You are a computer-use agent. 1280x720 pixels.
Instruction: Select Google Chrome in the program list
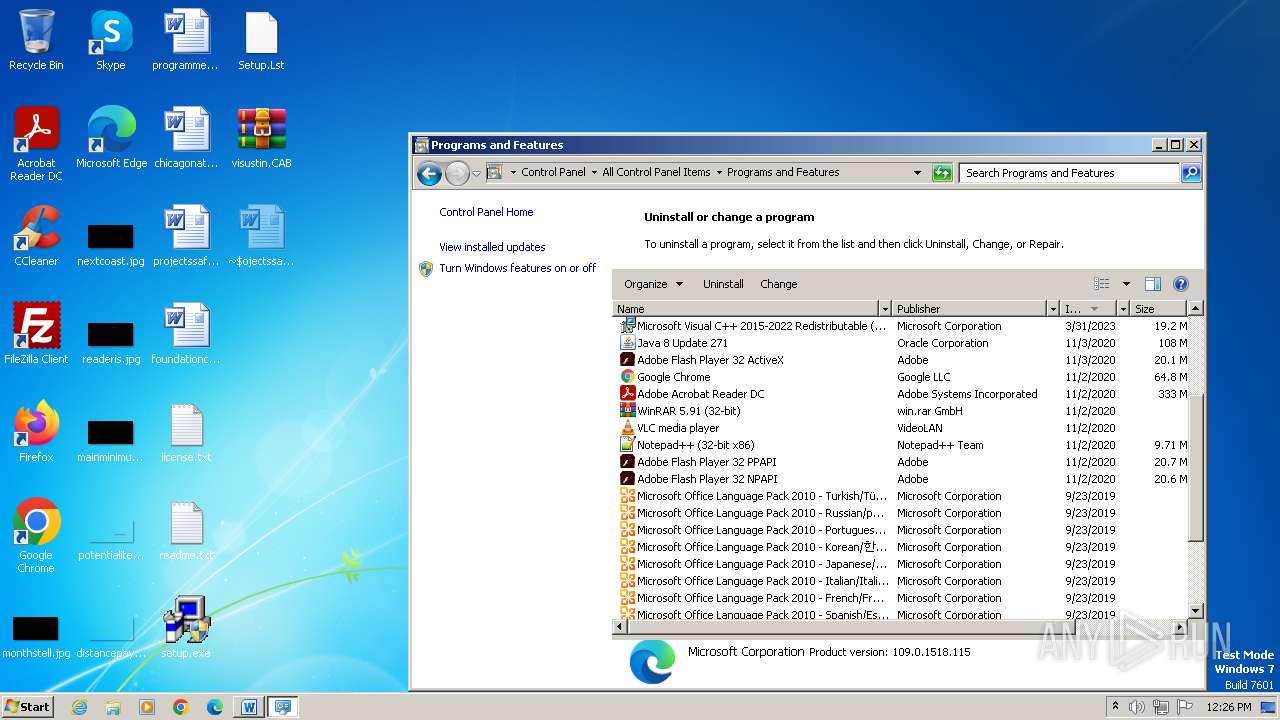tap(900, 377)
